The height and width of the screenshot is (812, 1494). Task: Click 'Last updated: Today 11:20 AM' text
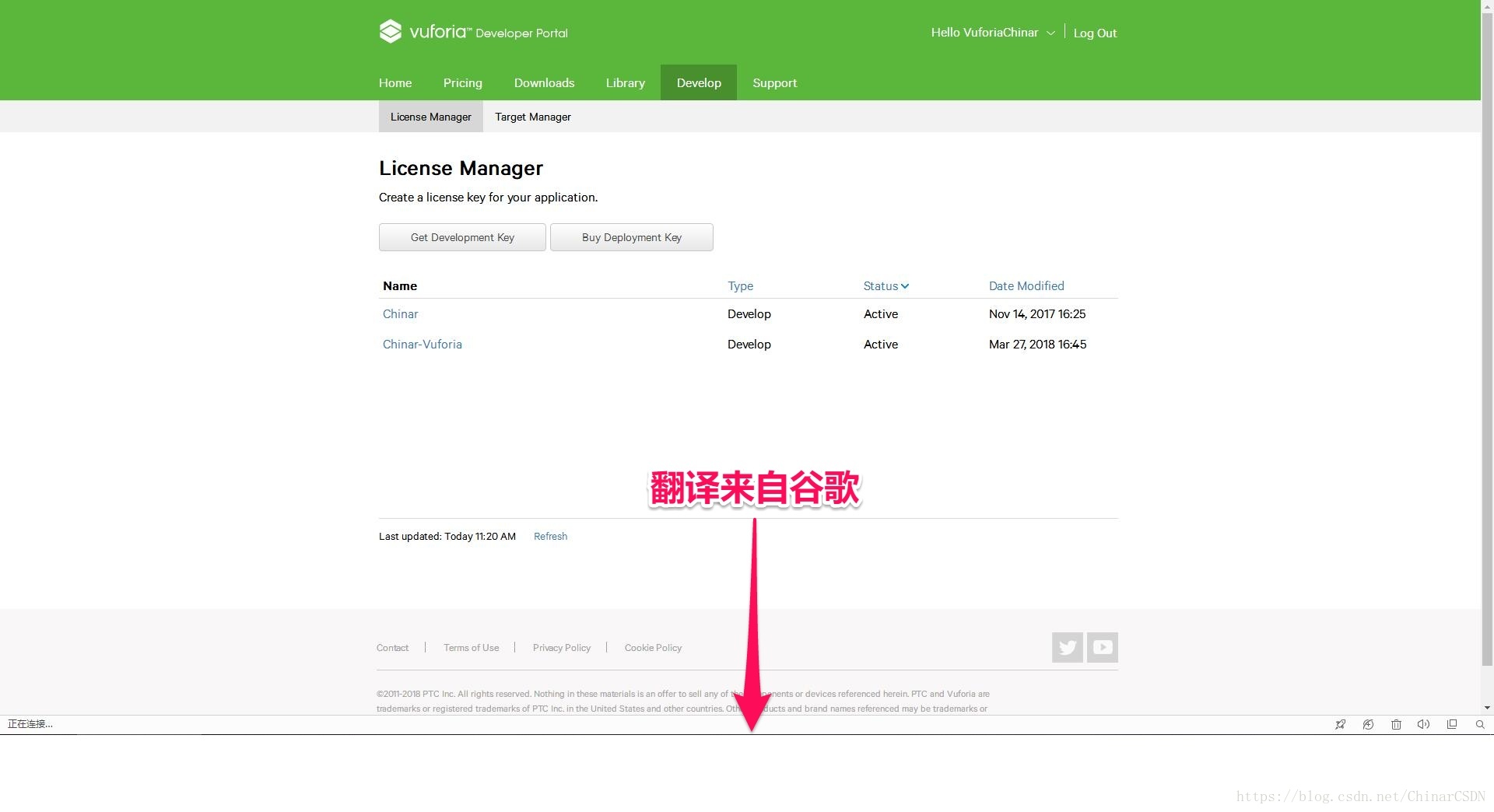[x=447, y=537]
